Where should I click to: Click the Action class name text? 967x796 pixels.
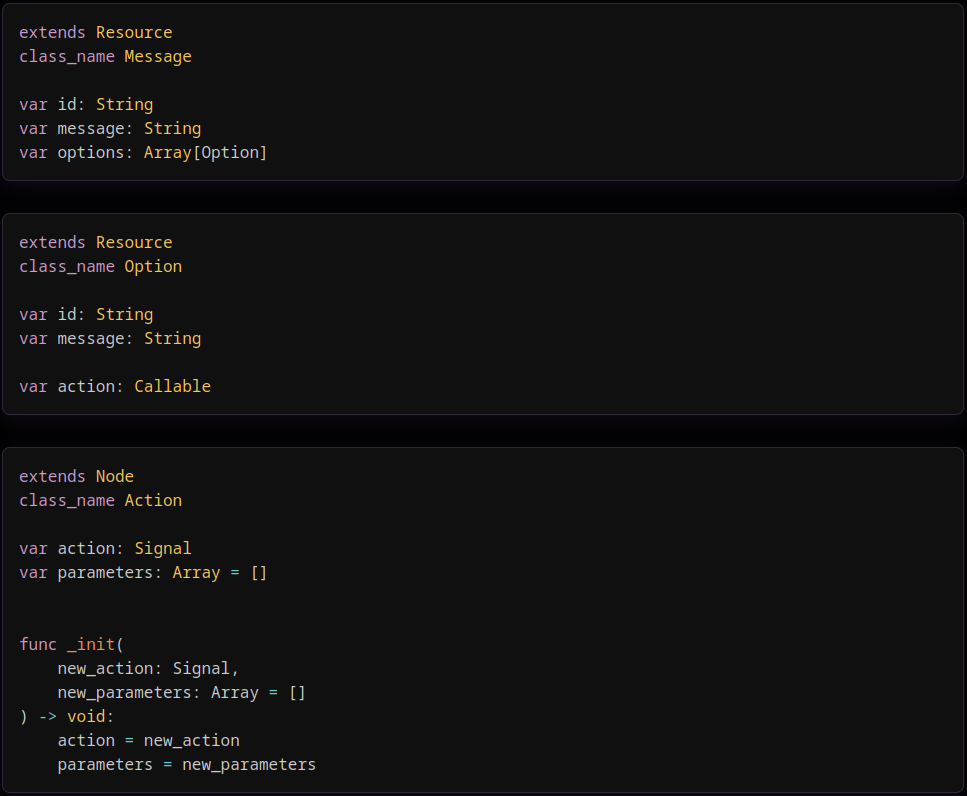pos(153,501)
